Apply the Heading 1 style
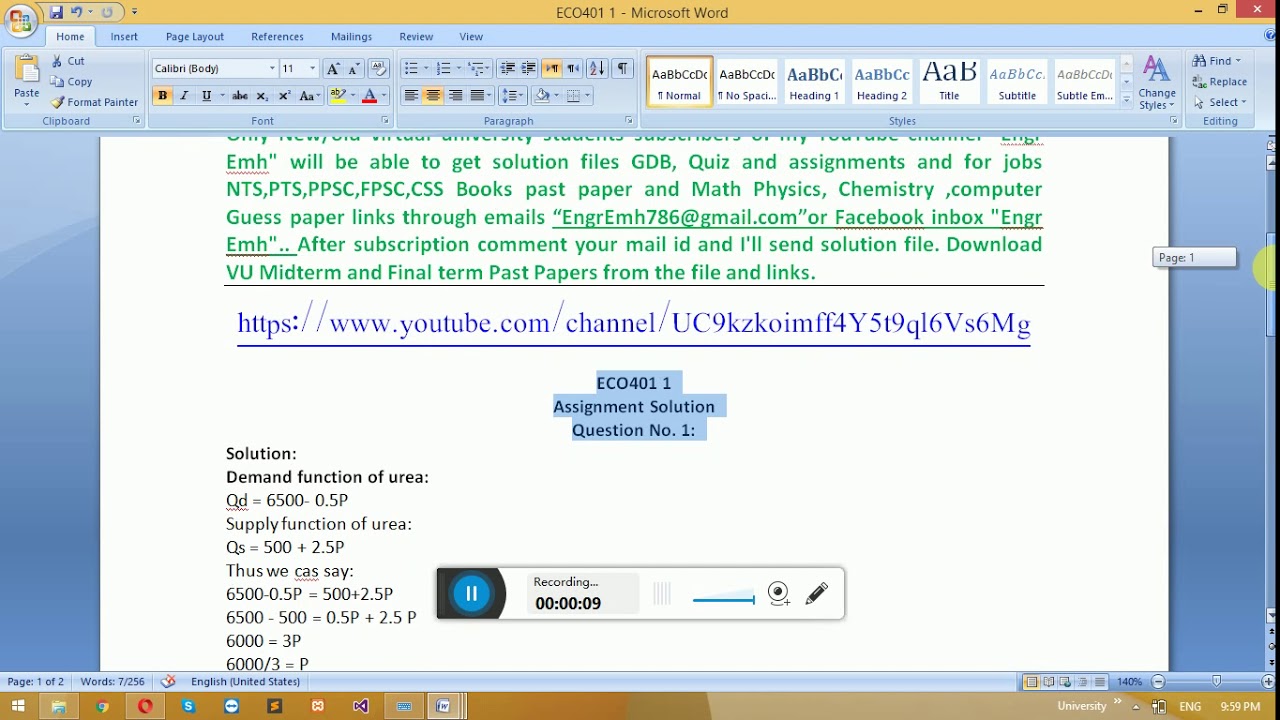The image size is (1280, 720). click(x=814, y=81)
